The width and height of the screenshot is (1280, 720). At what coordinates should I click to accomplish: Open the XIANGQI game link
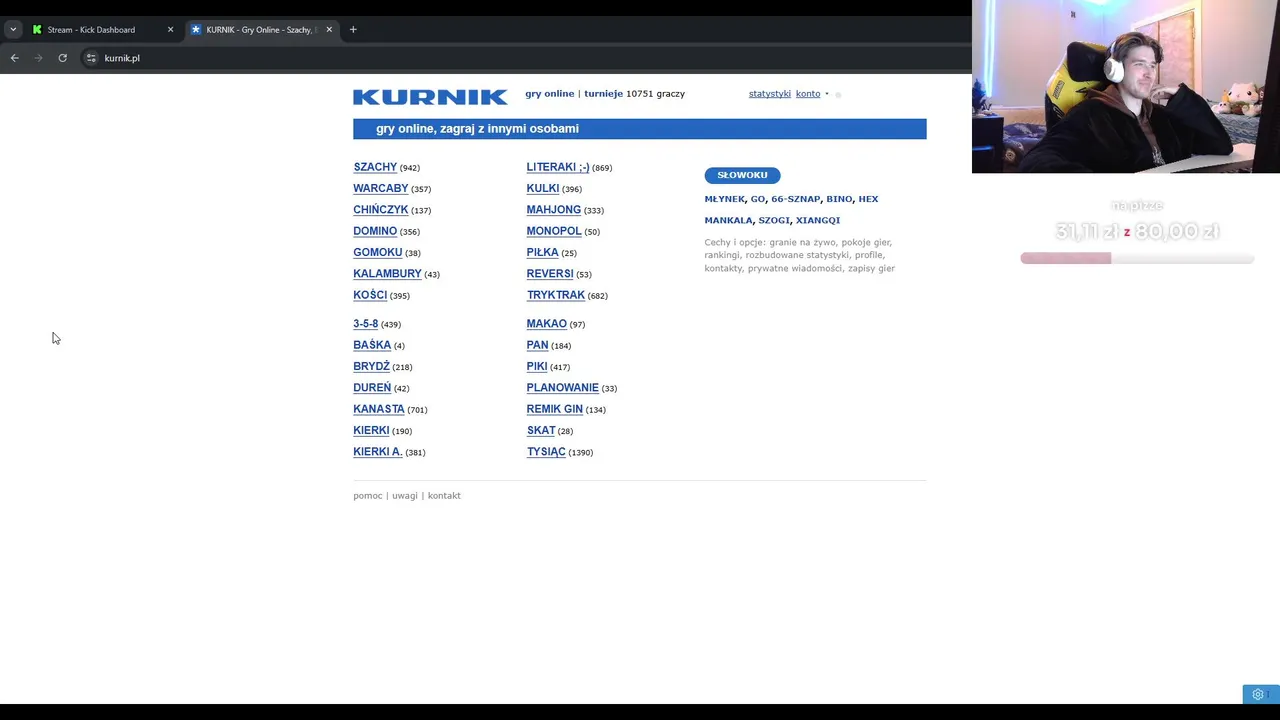(818, 220)
